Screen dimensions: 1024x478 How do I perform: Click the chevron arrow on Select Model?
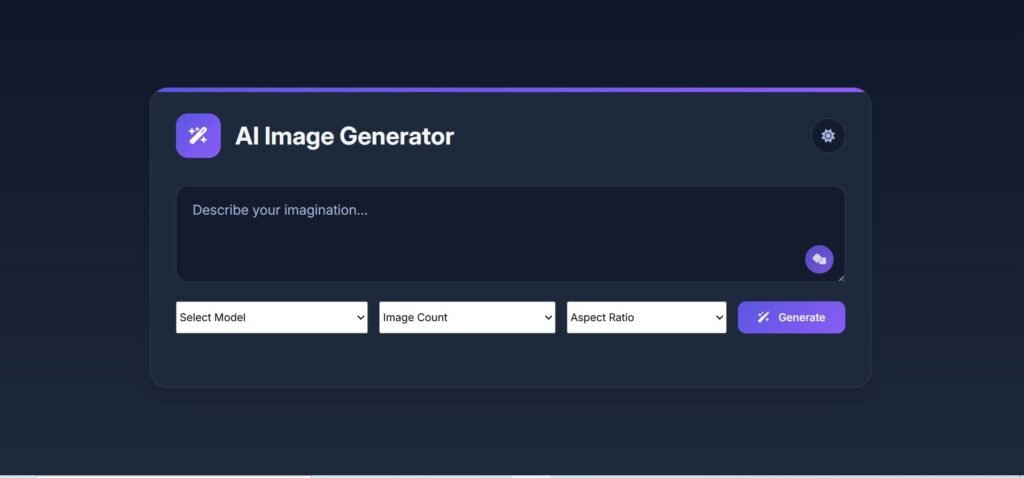pos(360,318)
